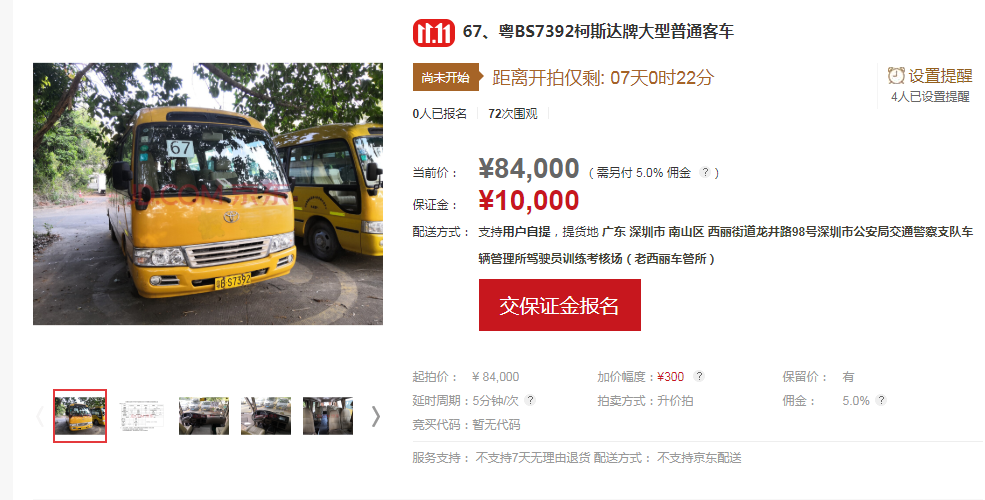This screenshot has width=985, height=500.
Task: Open help icon next to 5.0% 佣金 near price
Action: [705, 172]
